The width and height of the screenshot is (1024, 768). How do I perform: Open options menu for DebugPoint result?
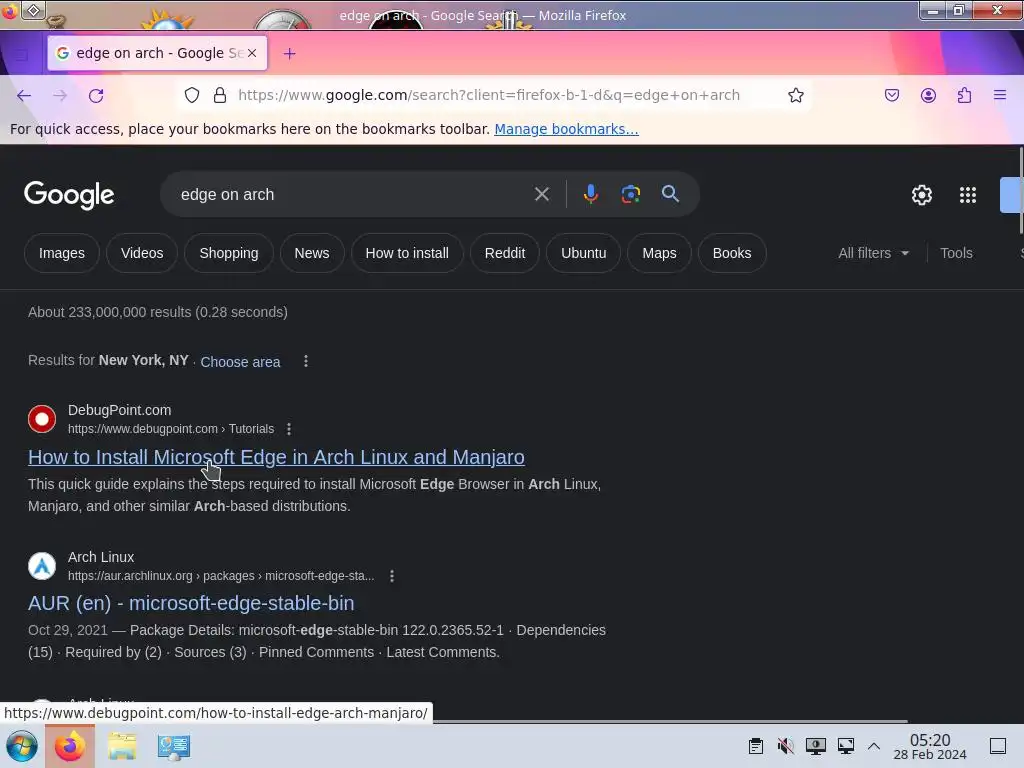(289, 429)
